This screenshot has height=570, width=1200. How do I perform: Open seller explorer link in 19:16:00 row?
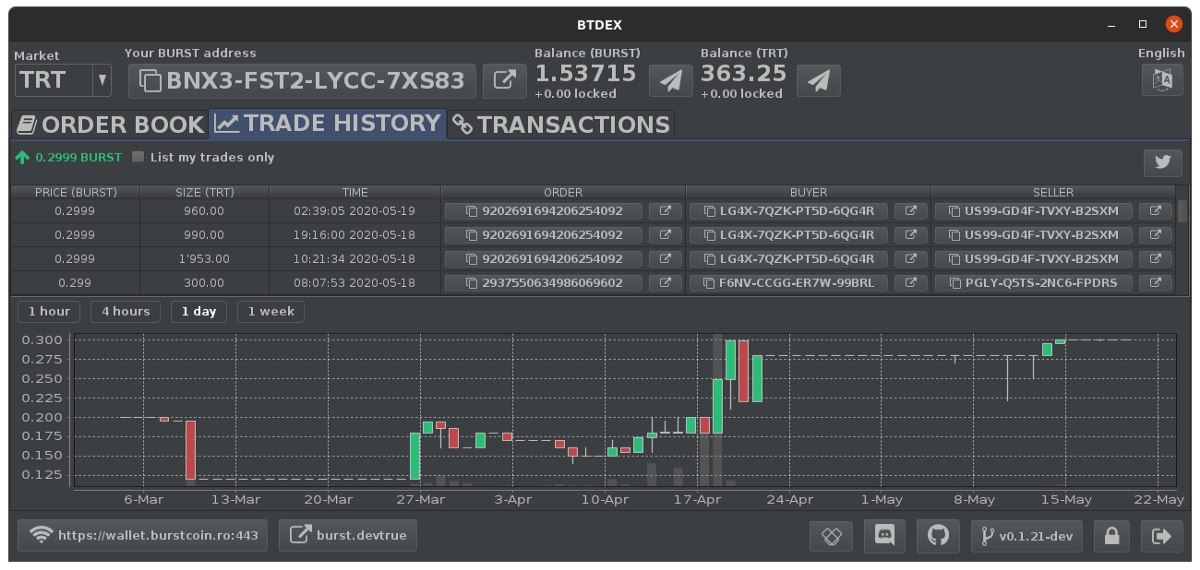click(x=1155, y=235)
